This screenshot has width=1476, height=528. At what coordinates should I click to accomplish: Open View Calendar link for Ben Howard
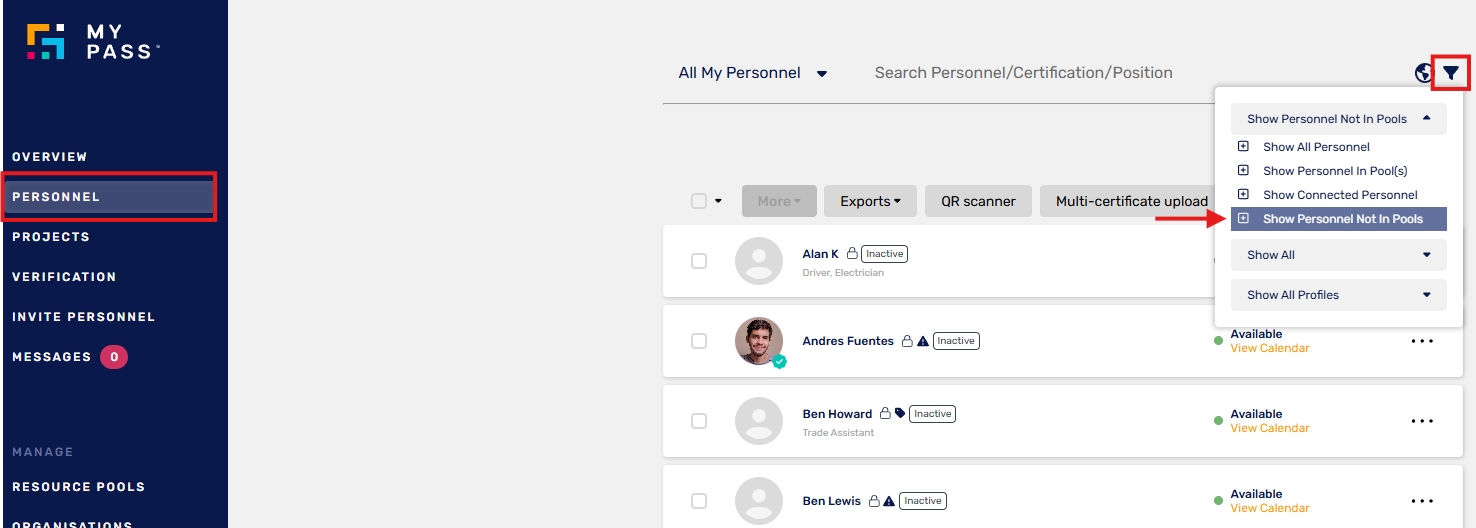(x=1270, y=428)
